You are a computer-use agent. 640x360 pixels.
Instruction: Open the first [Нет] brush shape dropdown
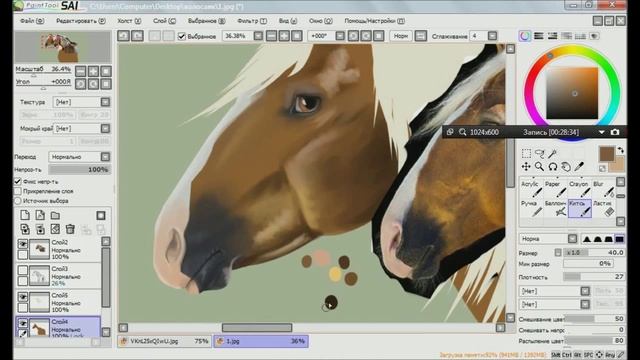click(585, 291)
